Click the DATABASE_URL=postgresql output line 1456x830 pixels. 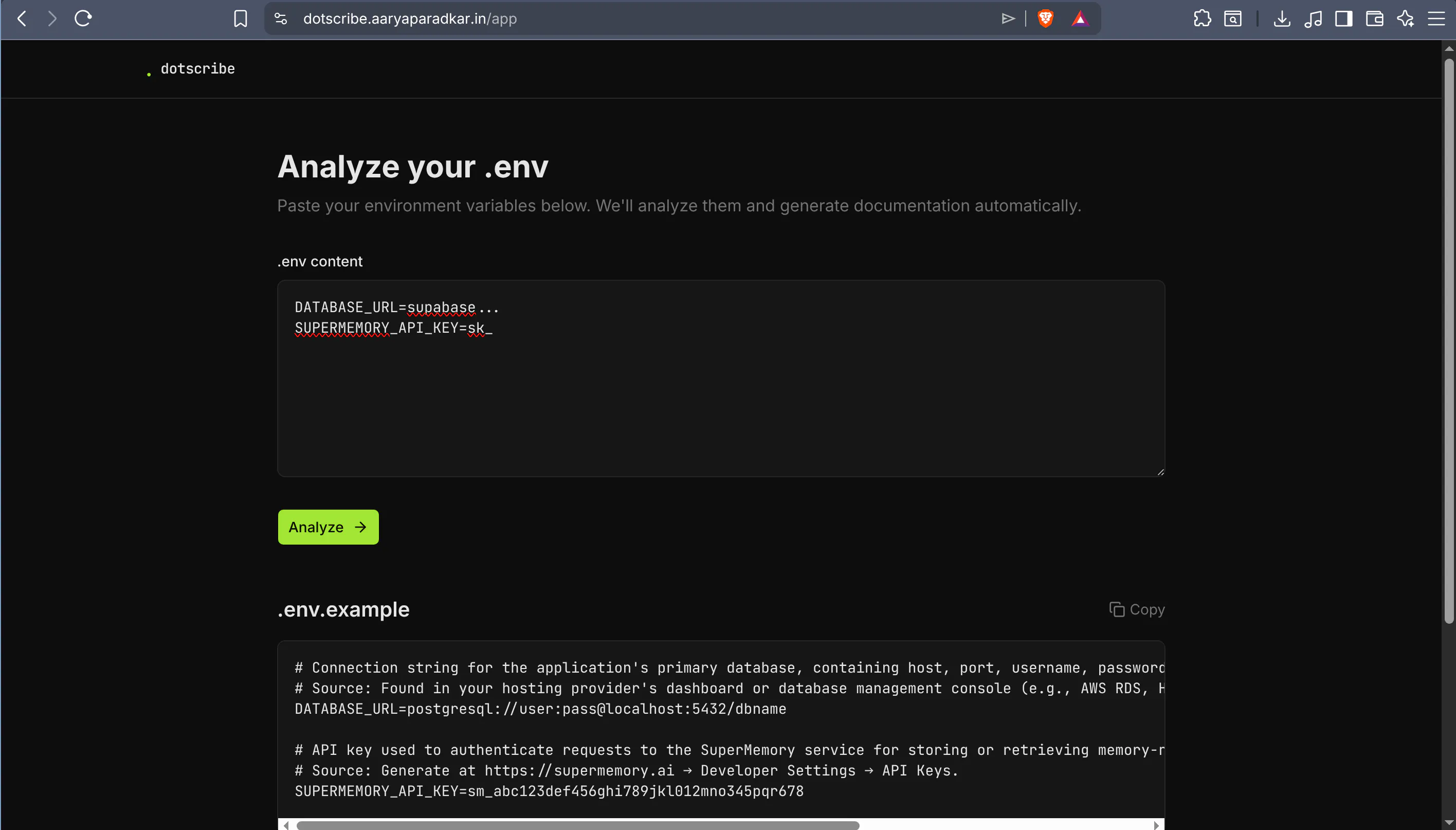[x=540, y=709]
